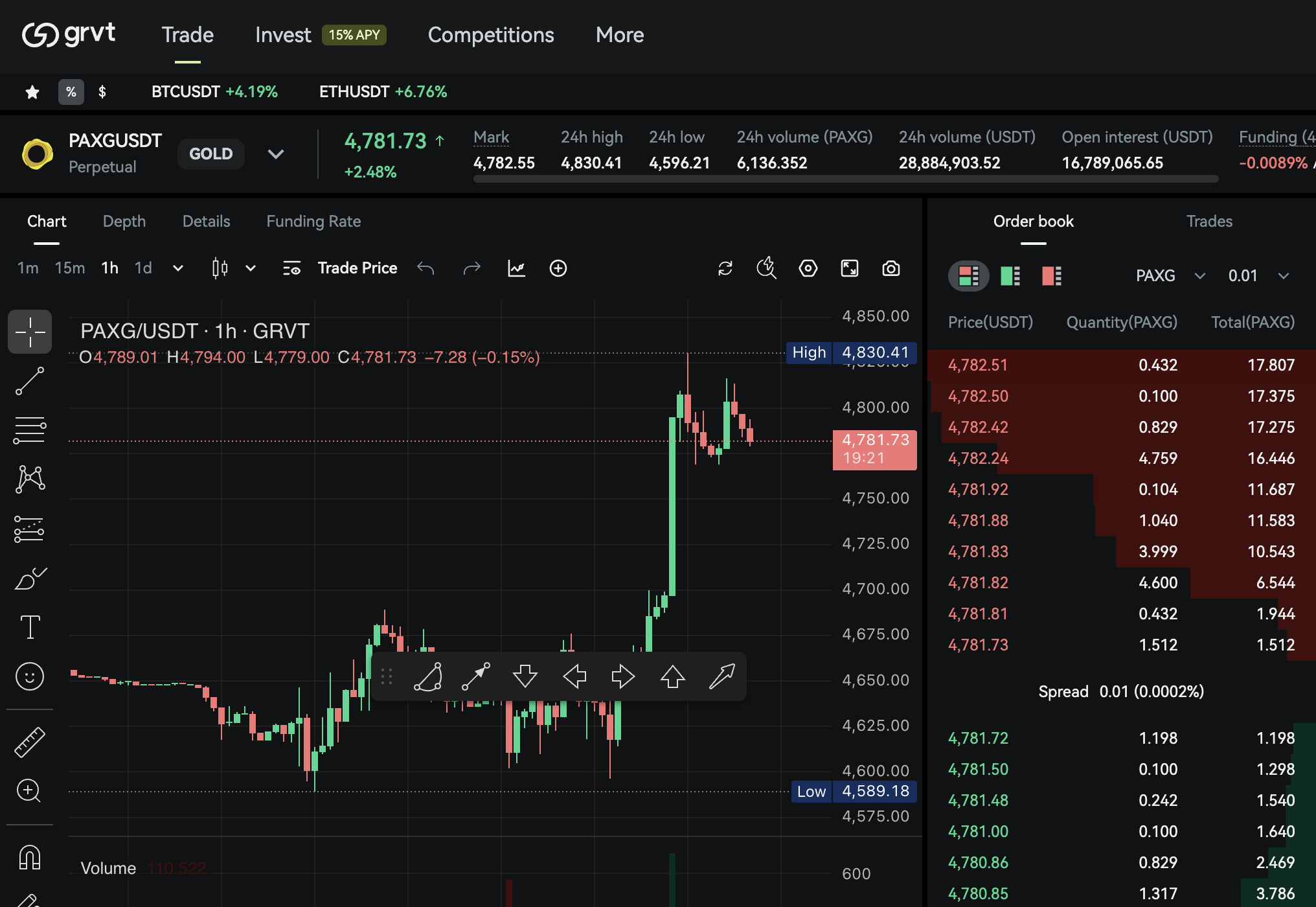Click the redo arrow in chart toolbar
The height and width of the screenshot is (907, 1316).
(x=471, y=268)
